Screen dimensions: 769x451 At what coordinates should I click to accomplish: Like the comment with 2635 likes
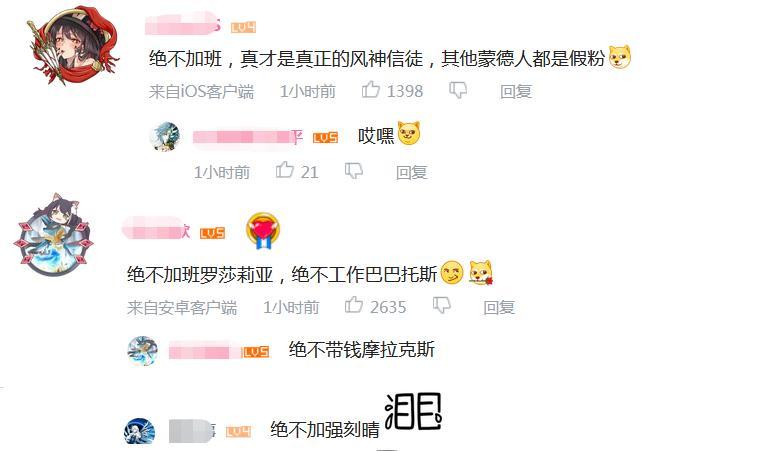pos(354,305)
